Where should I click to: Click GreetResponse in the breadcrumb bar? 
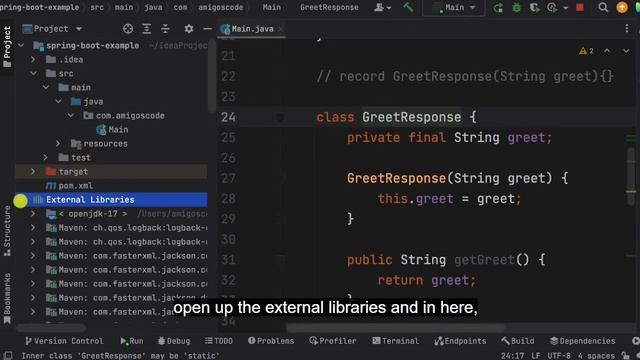(329, 7)
